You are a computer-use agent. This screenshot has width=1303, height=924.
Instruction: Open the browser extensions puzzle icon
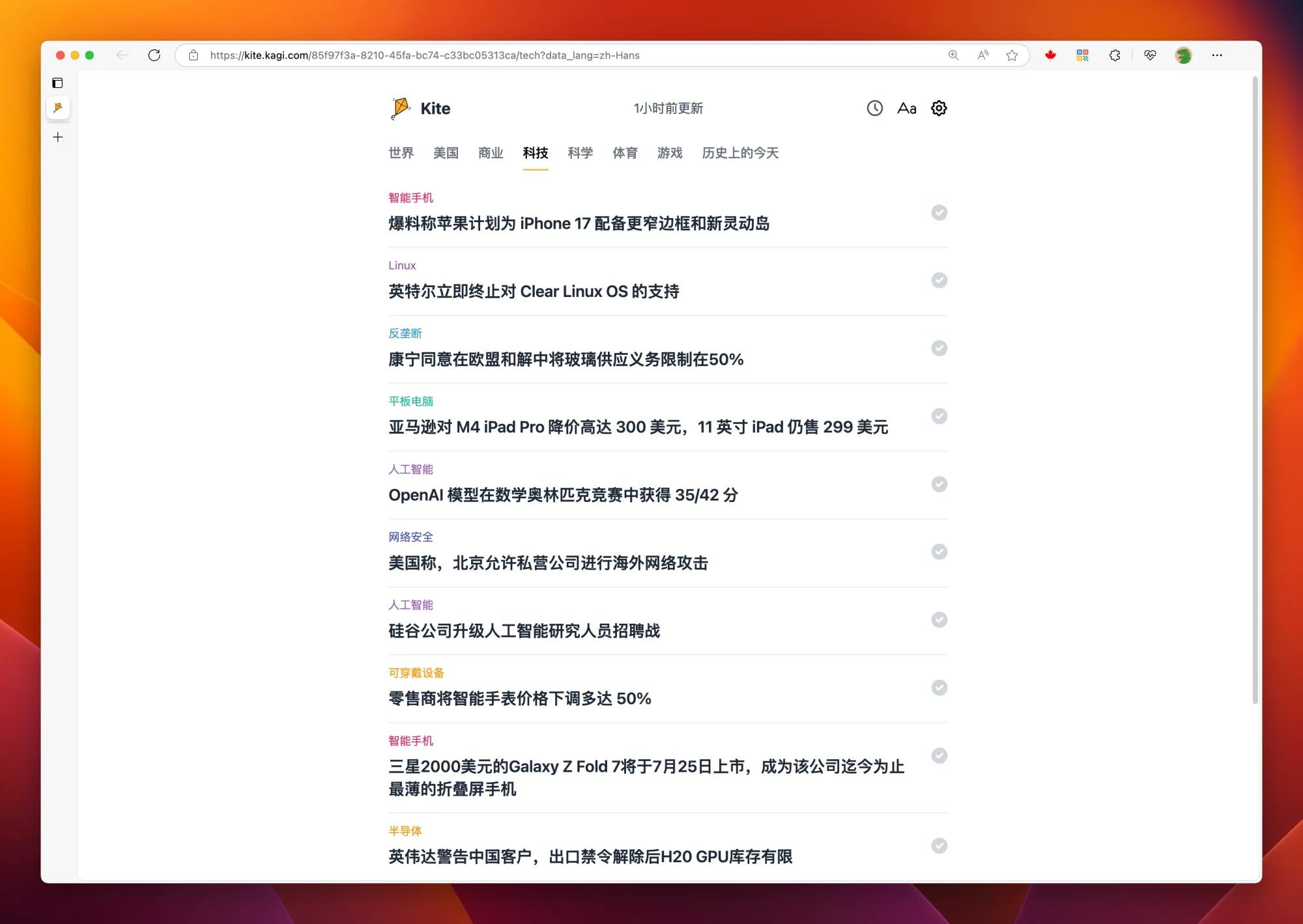coord(1115,55)
